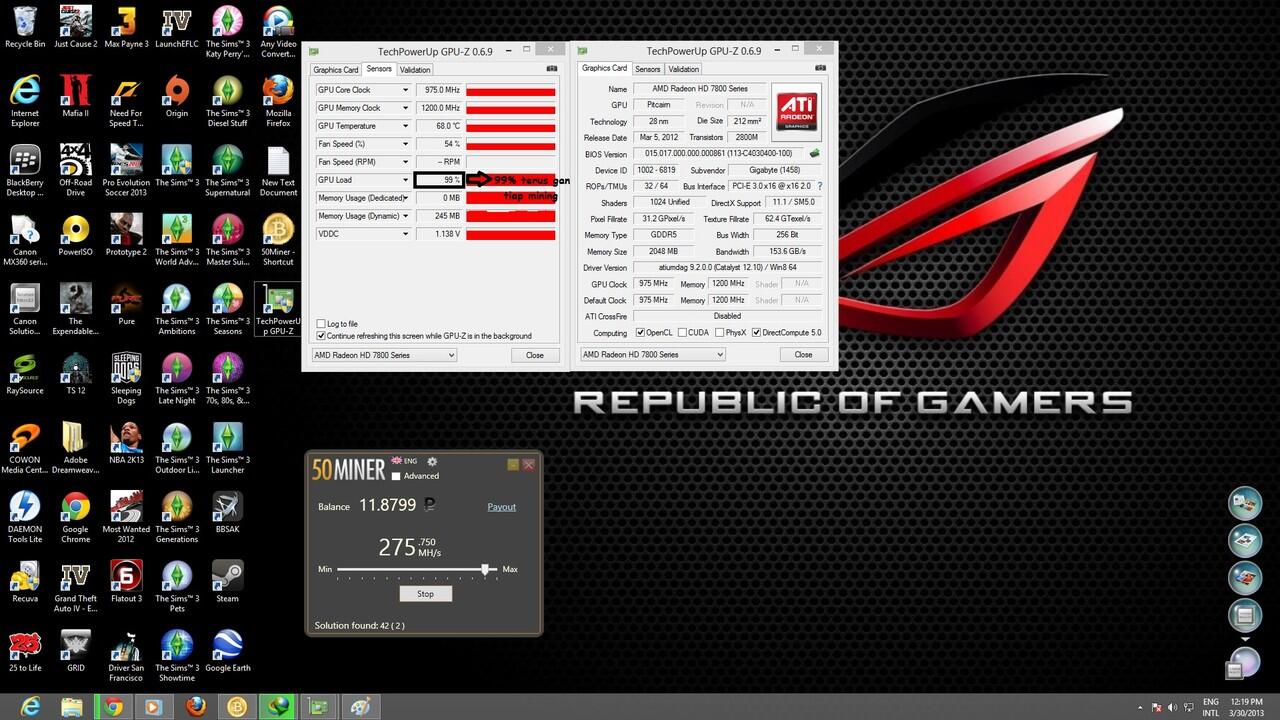
Task: Open File Explorer from the taskbar
Action: pyautogui.click(x=72, y=706)
